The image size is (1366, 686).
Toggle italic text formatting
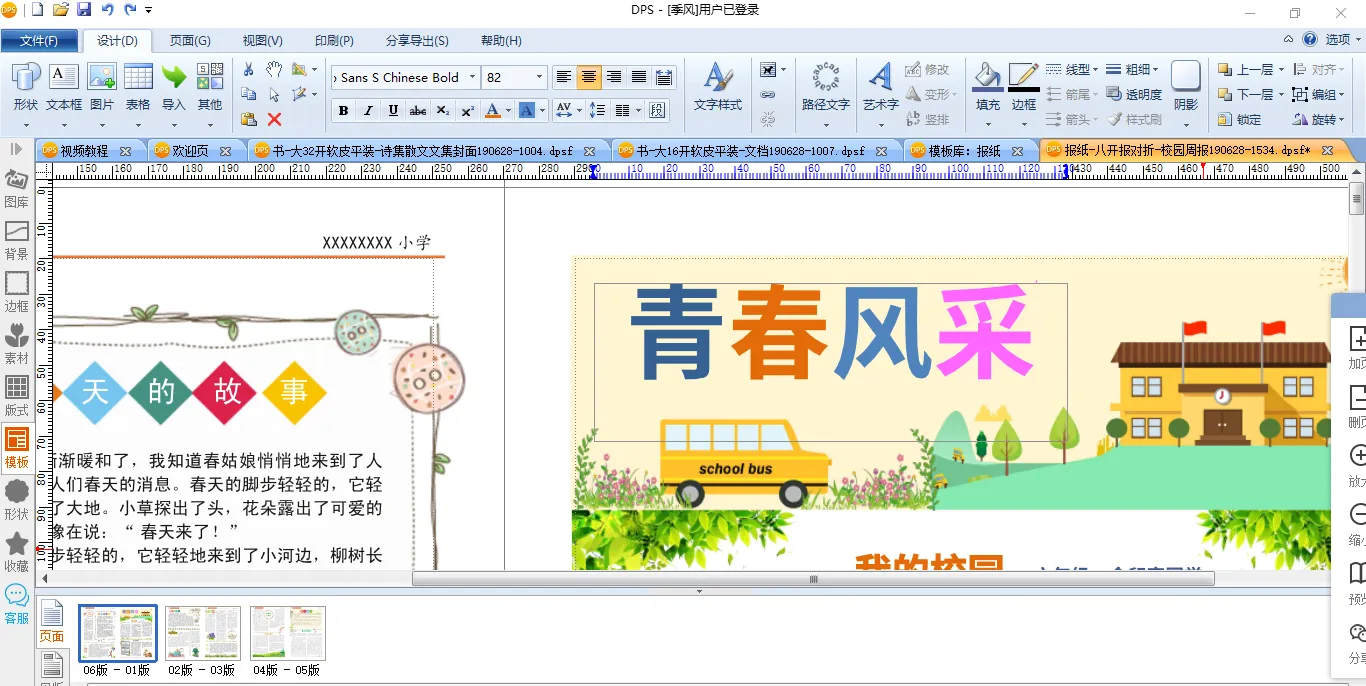tap(368, 110)
